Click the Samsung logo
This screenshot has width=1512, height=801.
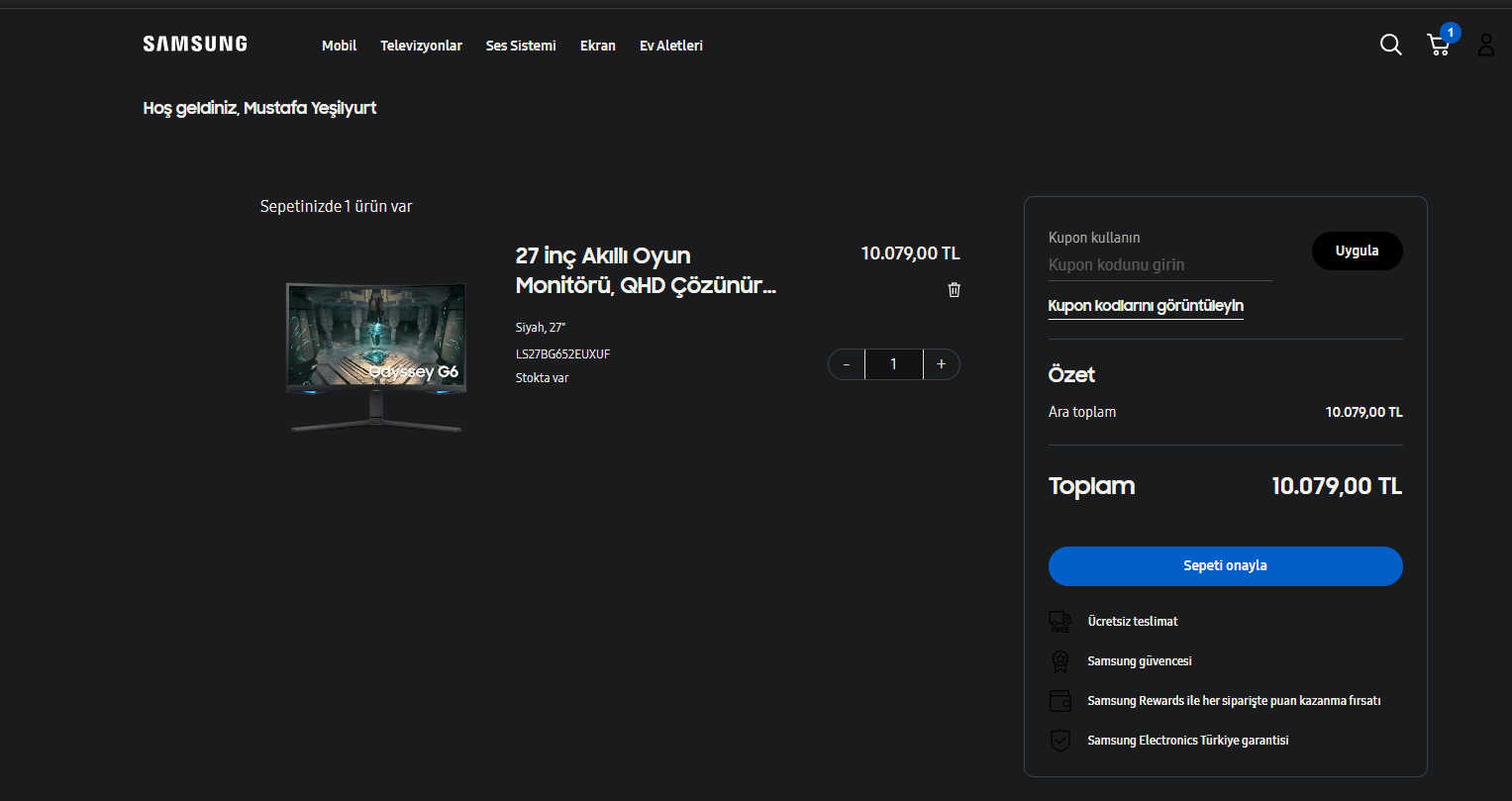[x=195, y=44]
